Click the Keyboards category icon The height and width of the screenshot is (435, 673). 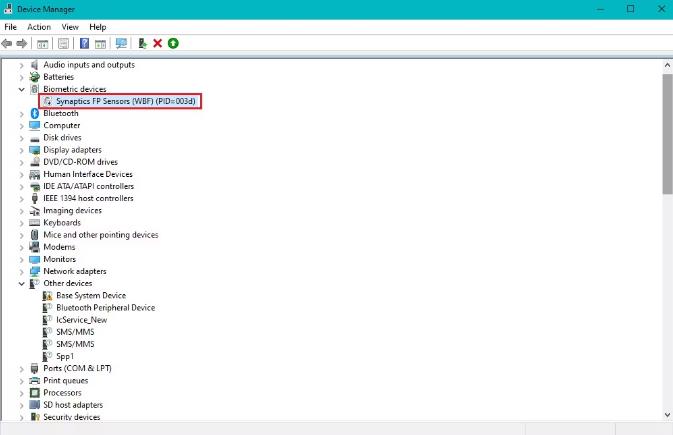35,222
